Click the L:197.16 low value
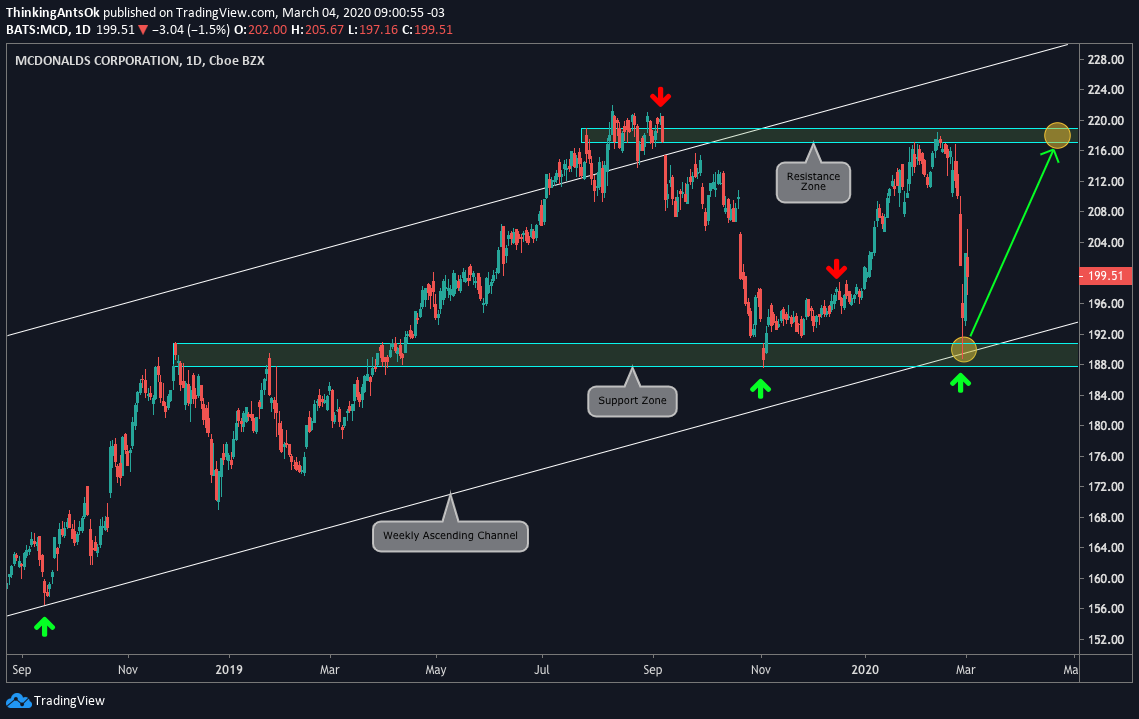Viewport: 1139px width, 719px height. click(x=373, y=30)
